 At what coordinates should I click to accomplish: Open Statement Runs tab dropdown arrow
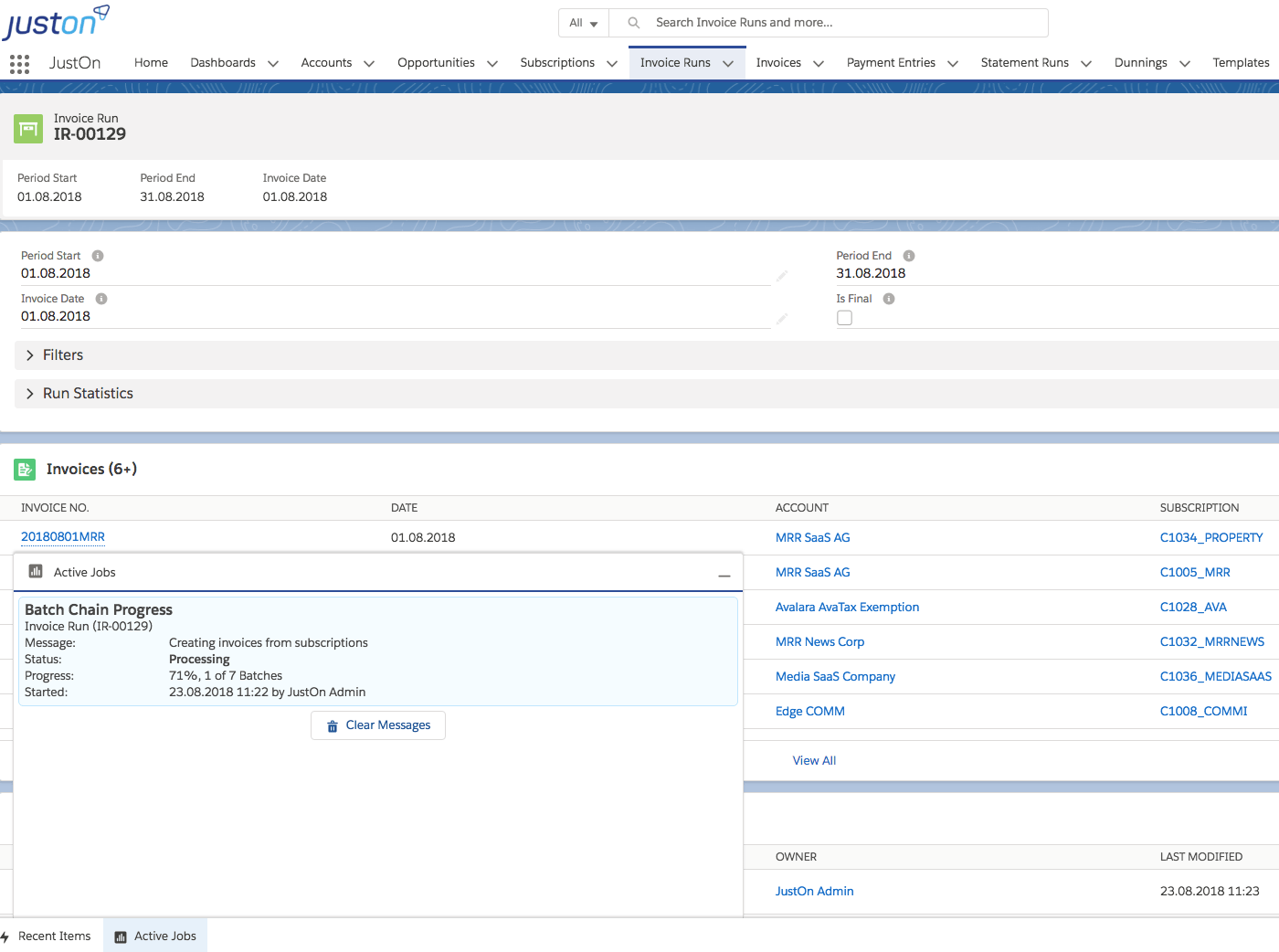click(x=1086, y=64)
